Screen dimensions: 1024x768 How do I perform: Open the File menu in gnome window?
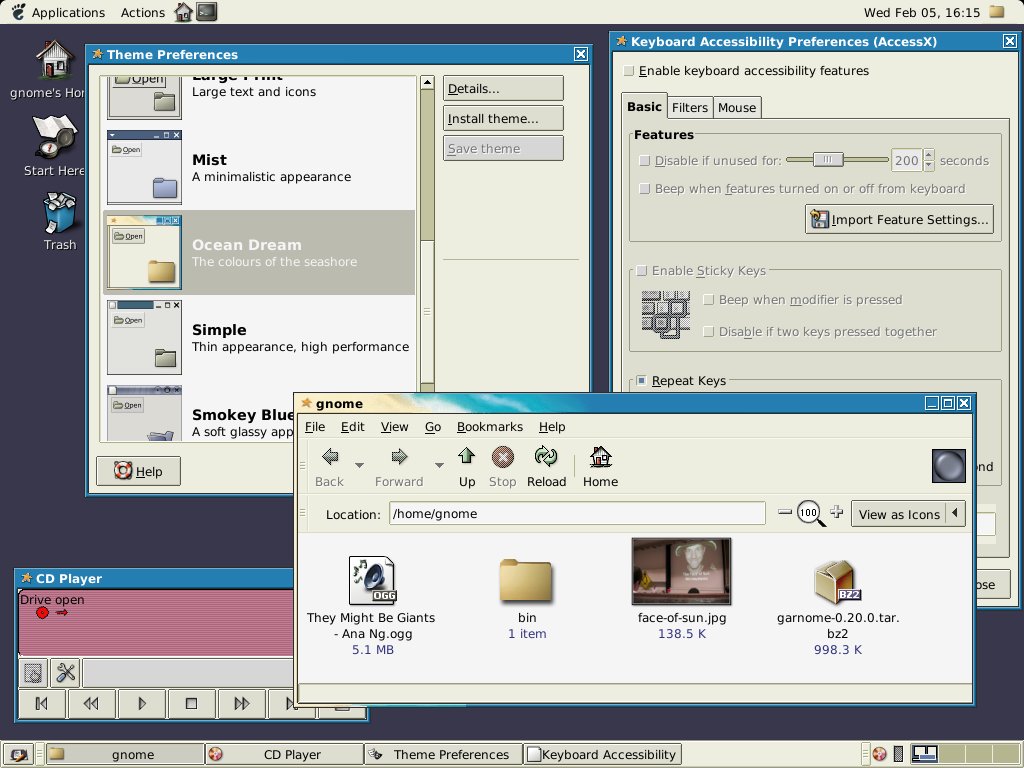click(315, 426)
